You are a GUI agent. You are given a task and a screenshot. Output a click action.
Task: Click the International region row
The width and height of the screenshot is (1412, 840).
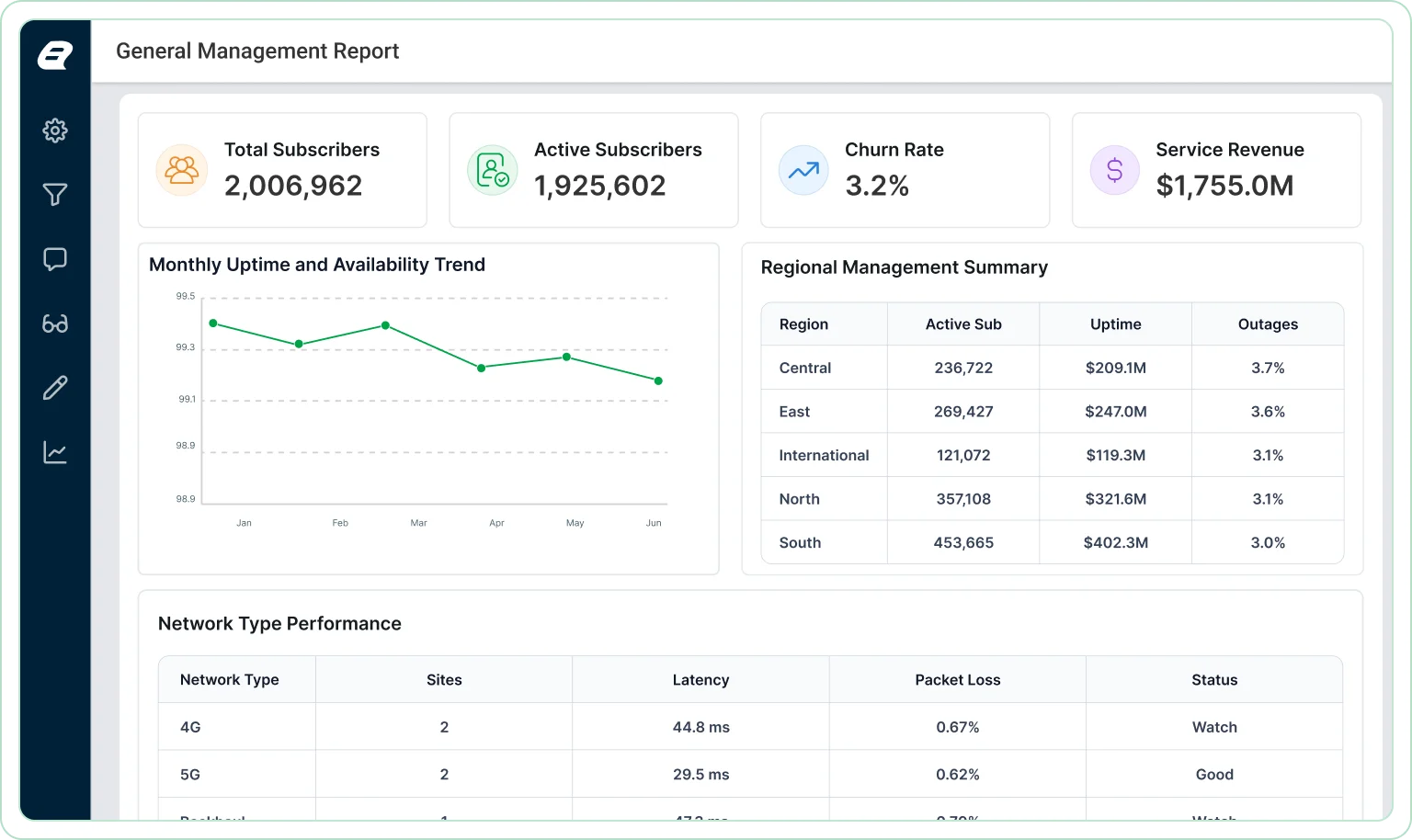point(1053,455)
